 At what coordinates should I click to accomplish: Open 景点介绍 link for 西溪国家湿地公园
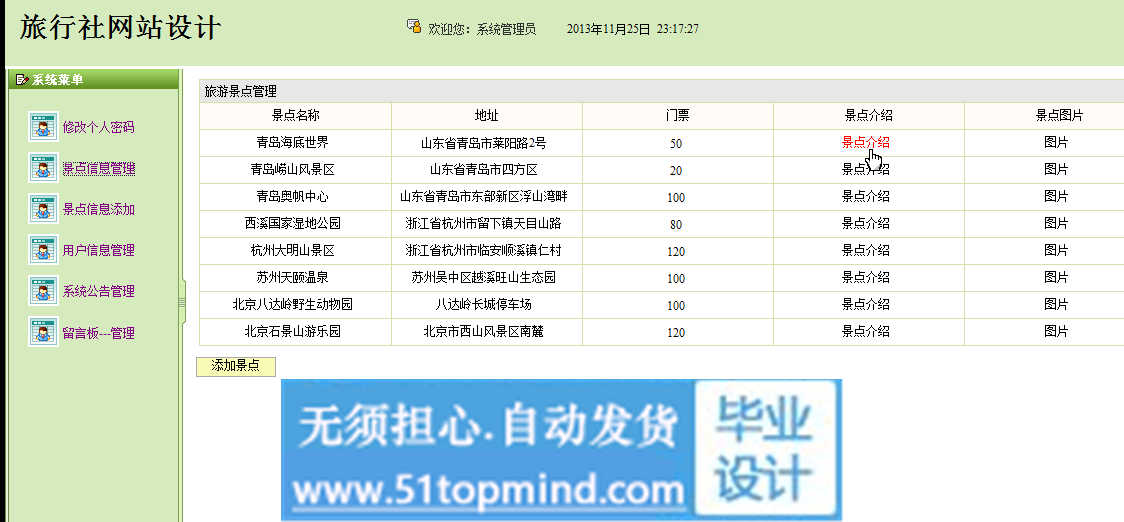pyautogui.click(x=866, y=224)
